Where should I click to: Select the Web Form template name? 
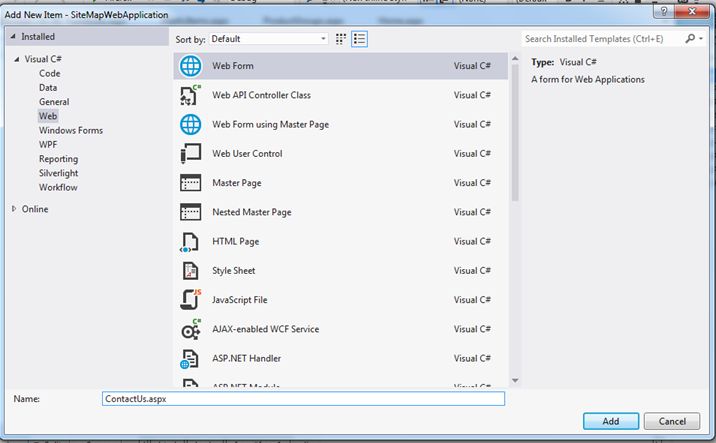coord(233,66)
